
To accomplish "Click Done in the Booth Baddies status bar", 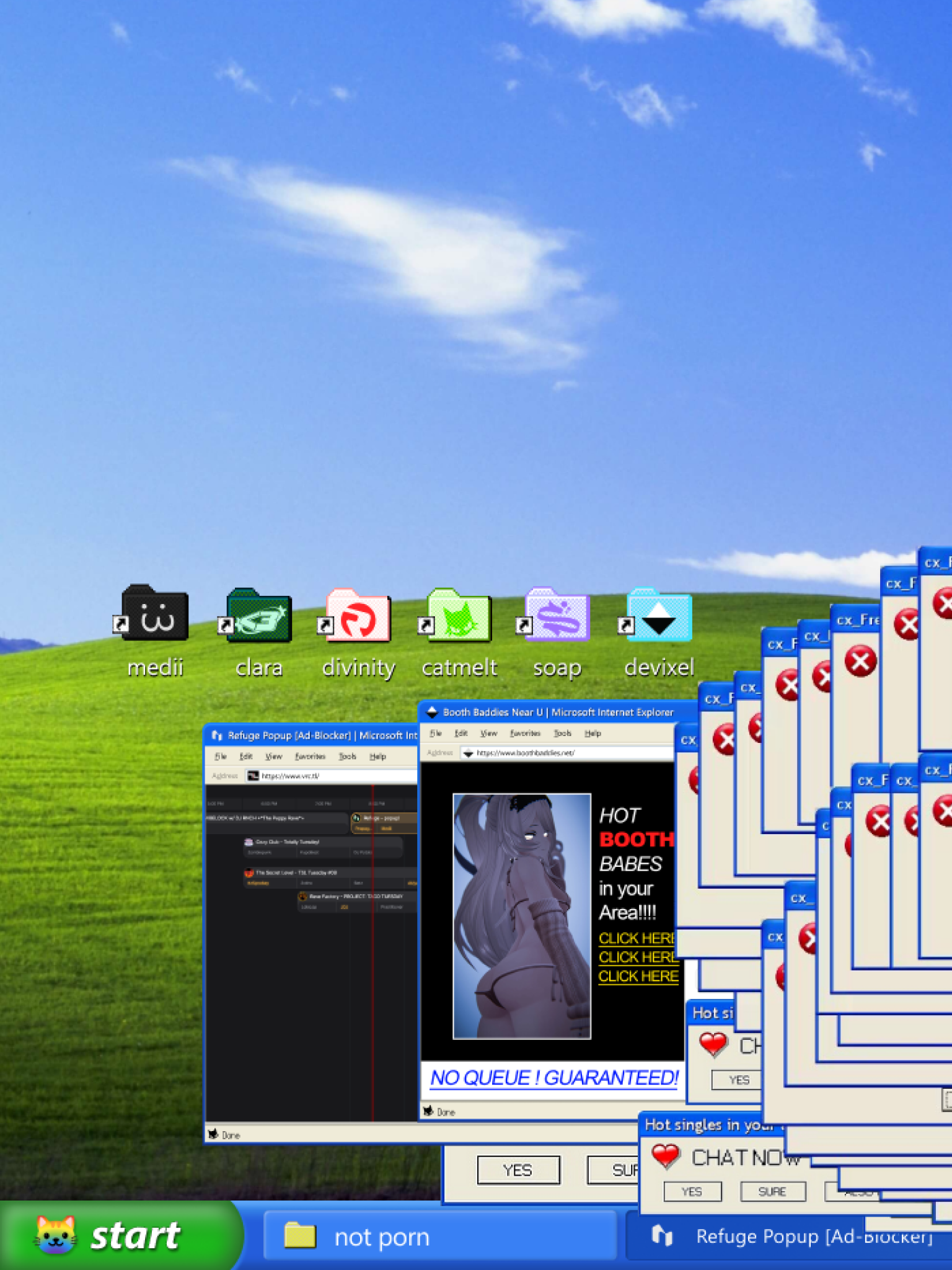I will coord(446,1112).
